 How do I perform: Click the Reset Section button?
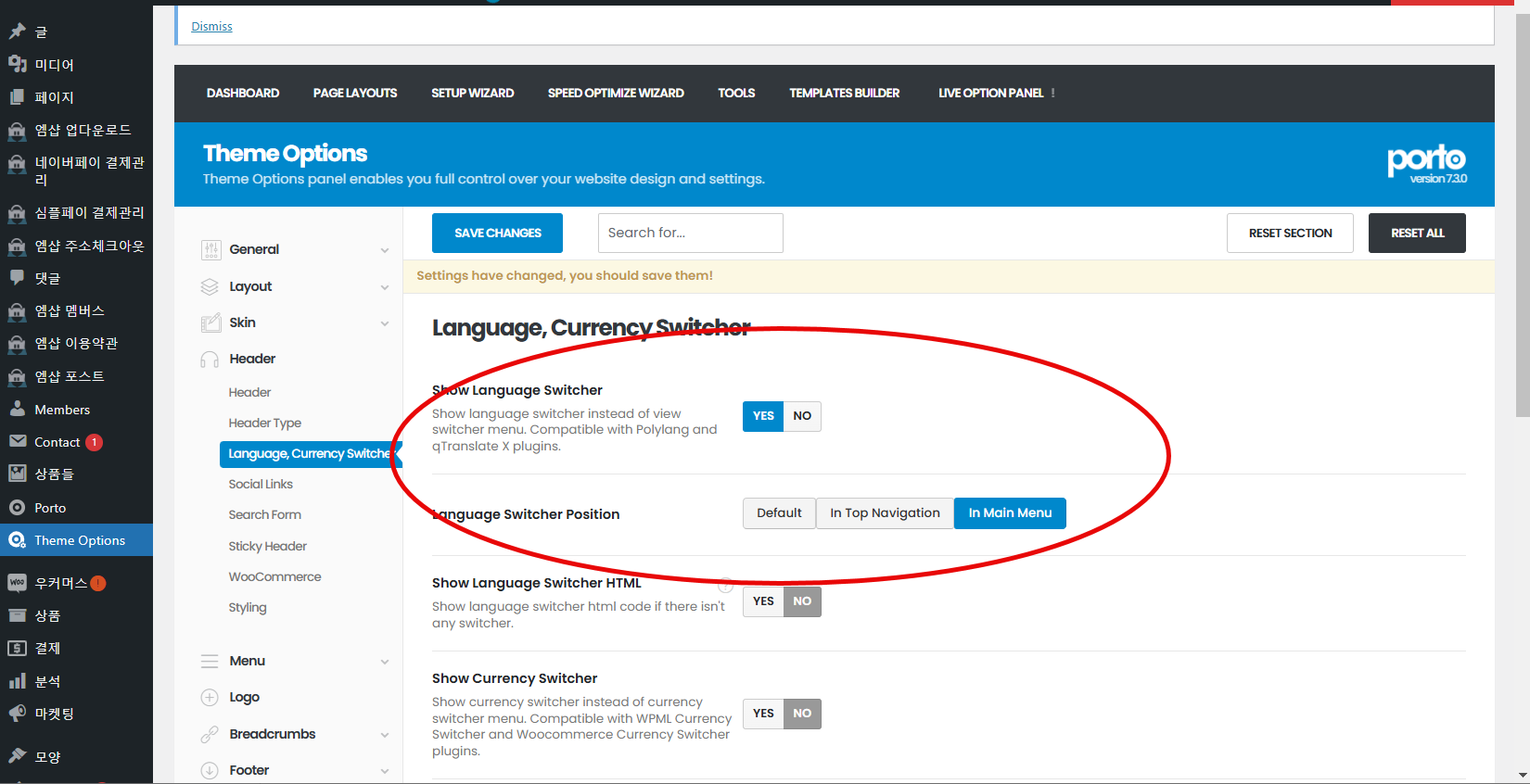1290,234
